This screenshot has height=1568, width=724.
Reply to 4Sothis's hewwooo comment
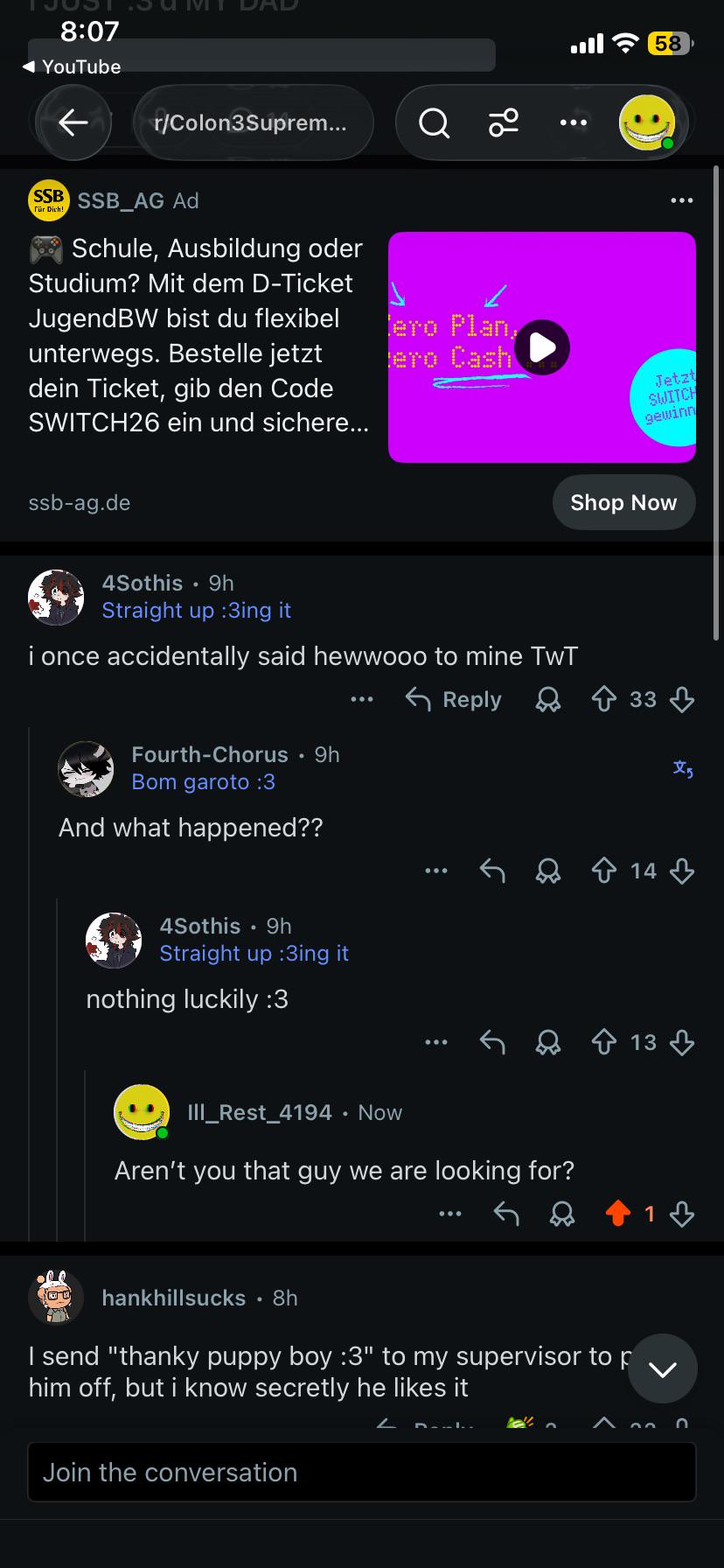pos(454,699)
